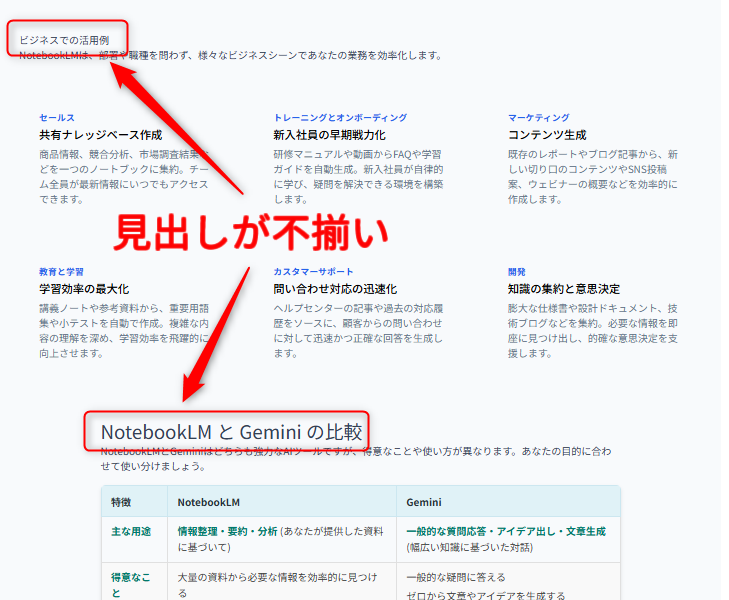Click the description starting 講義ノートや参考資料
This screenshot has height=600, width=729.
[124, 331]
